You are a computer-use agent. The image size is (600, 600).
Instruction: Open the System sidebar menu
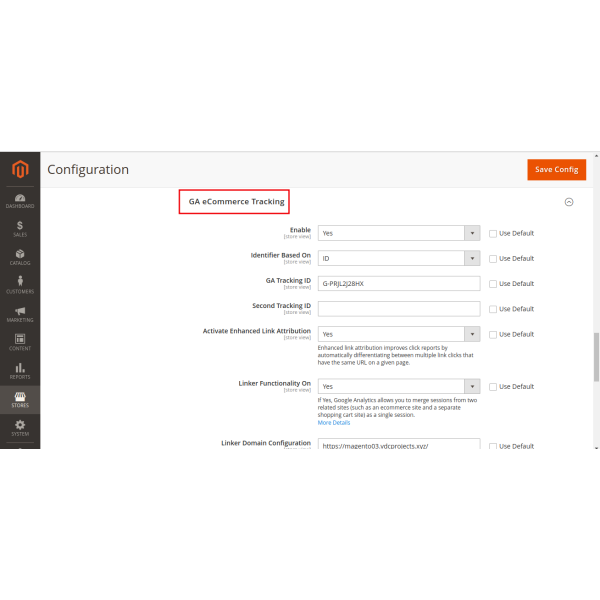point(20,429)
